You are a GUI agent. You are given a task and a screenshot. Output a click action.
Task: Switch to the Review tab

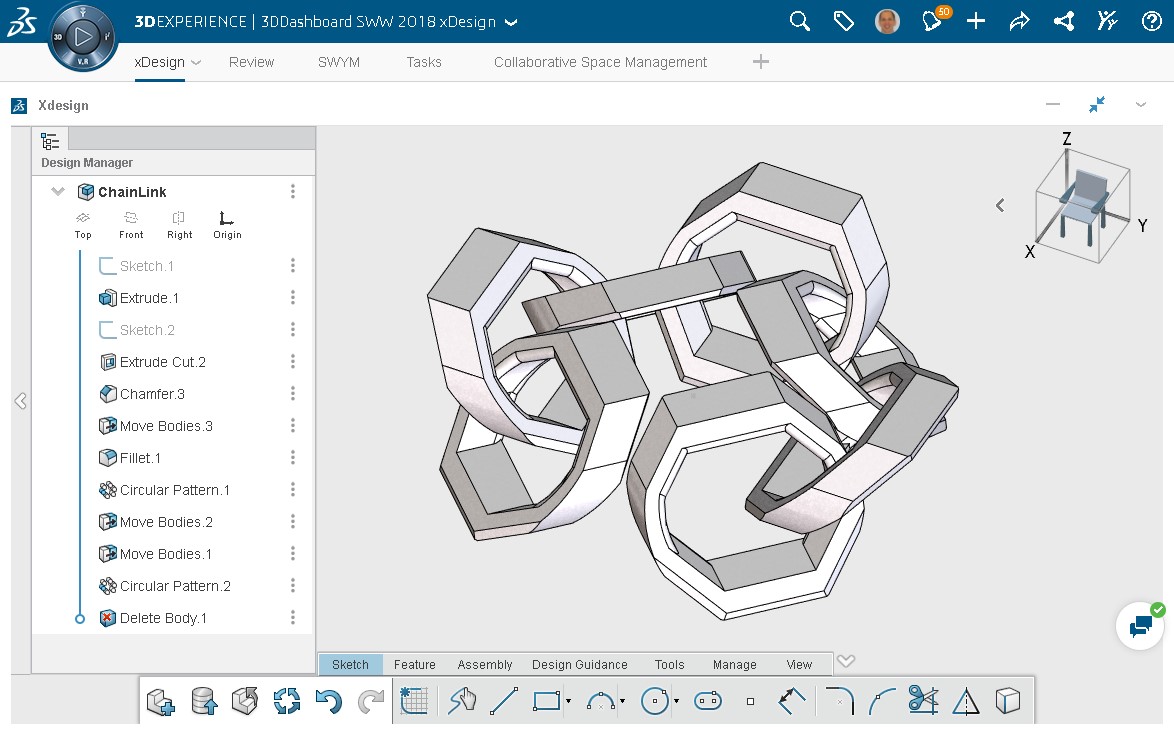pos(252,62)
